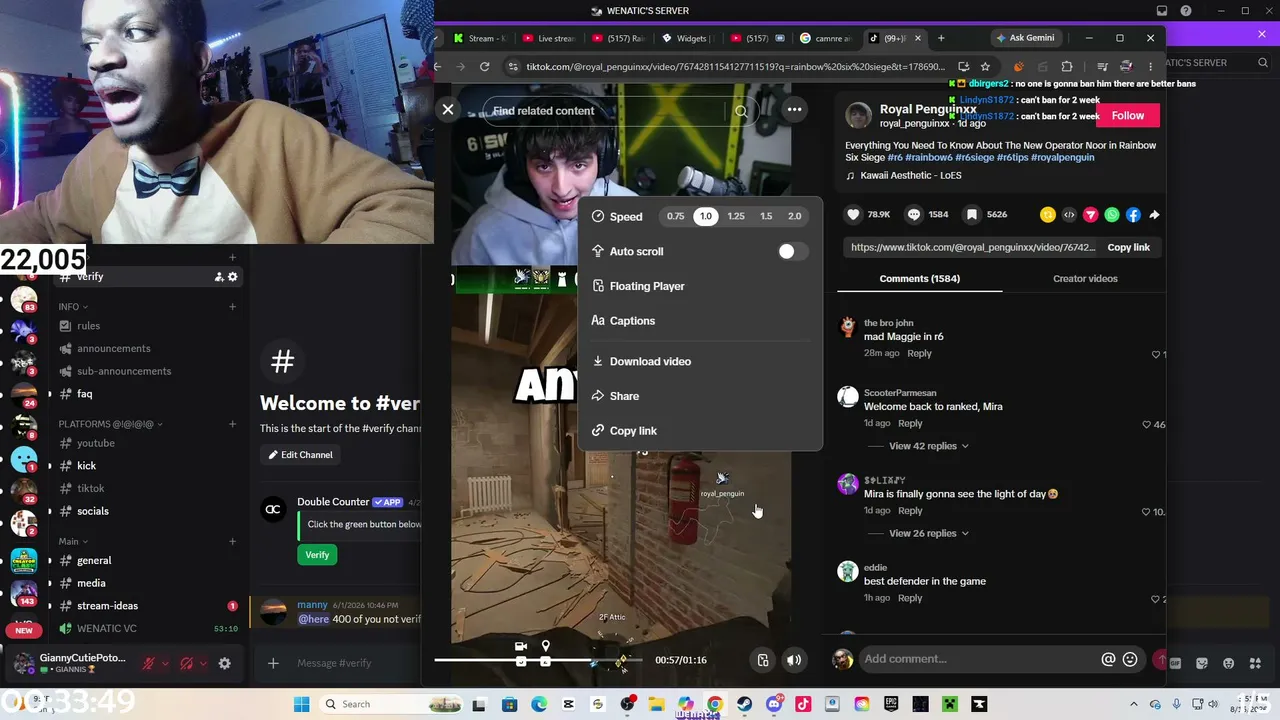
Task: Select Floating Player menu option
Action: tap(700, 286)
